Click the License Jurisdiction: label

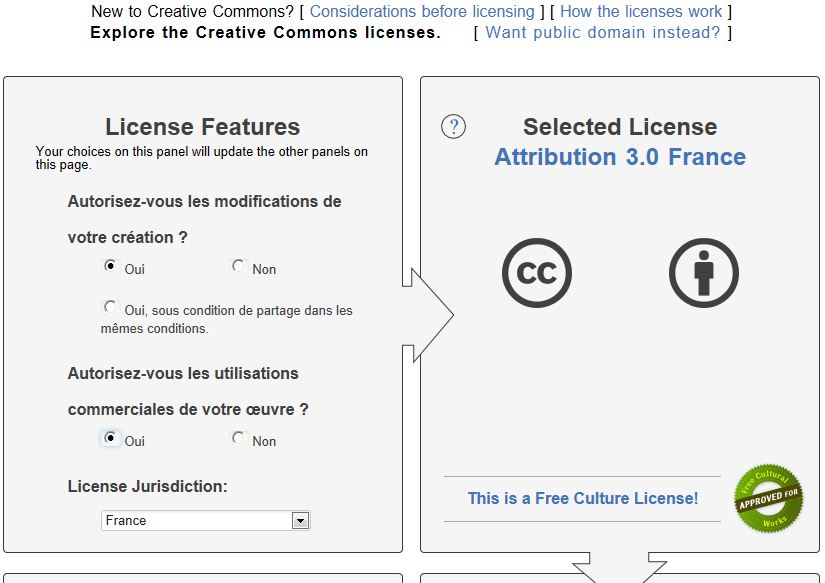(148, 486)
